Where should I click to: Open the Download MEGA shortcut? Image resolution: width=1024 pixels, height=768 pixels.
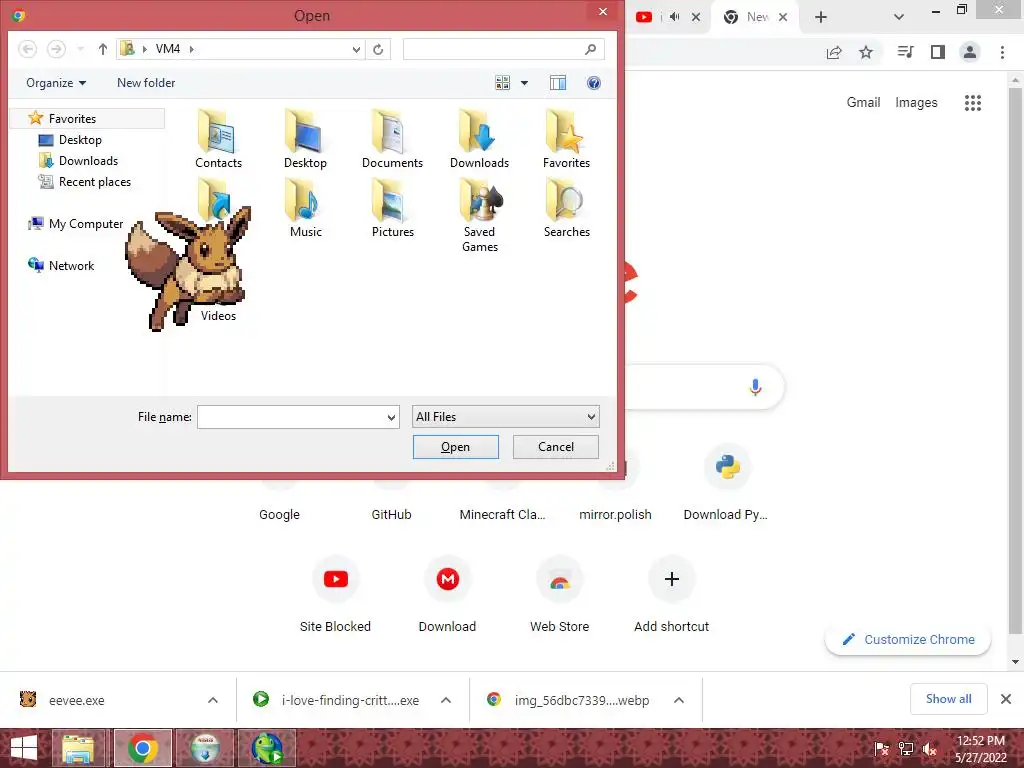[x=447, y=594]
